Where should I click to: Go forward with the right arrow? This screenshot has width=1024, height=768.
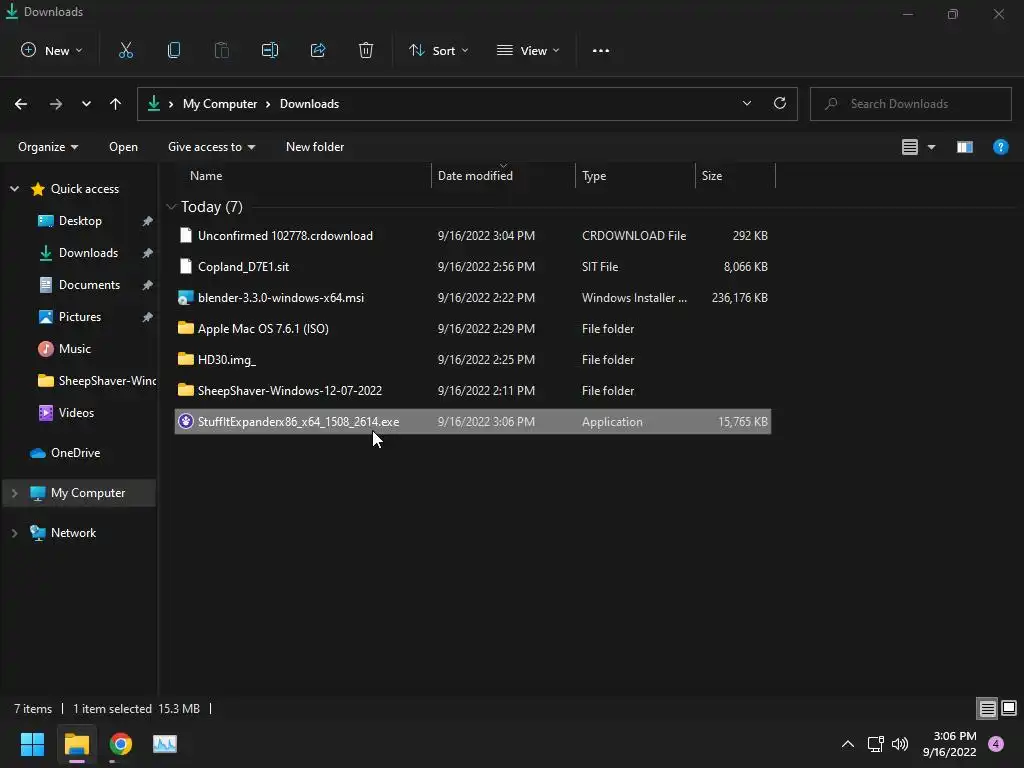click(x=56, y=104)
